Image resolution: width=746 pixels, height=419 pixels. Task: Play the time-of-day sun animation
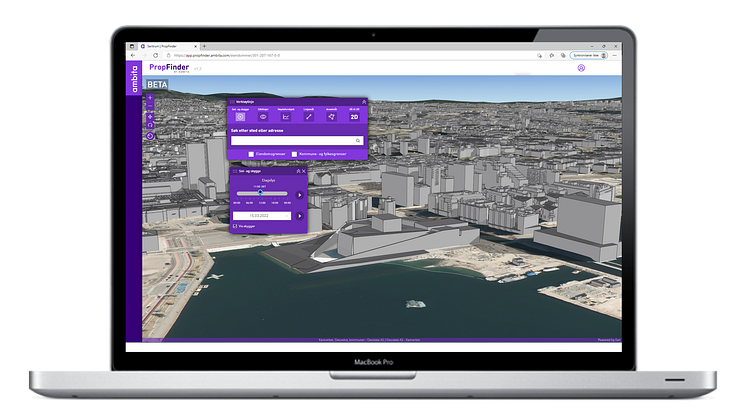click(x=299, y=195)
